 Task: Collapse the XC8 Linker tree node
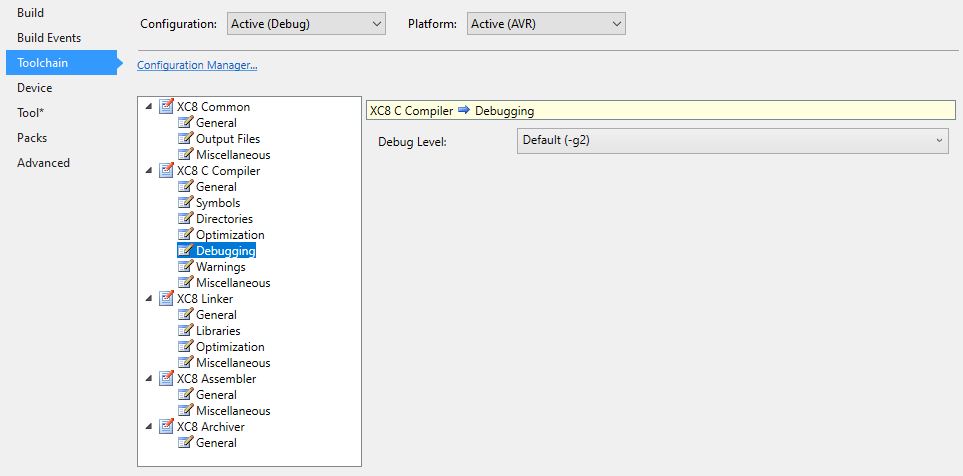coord(150,299)
